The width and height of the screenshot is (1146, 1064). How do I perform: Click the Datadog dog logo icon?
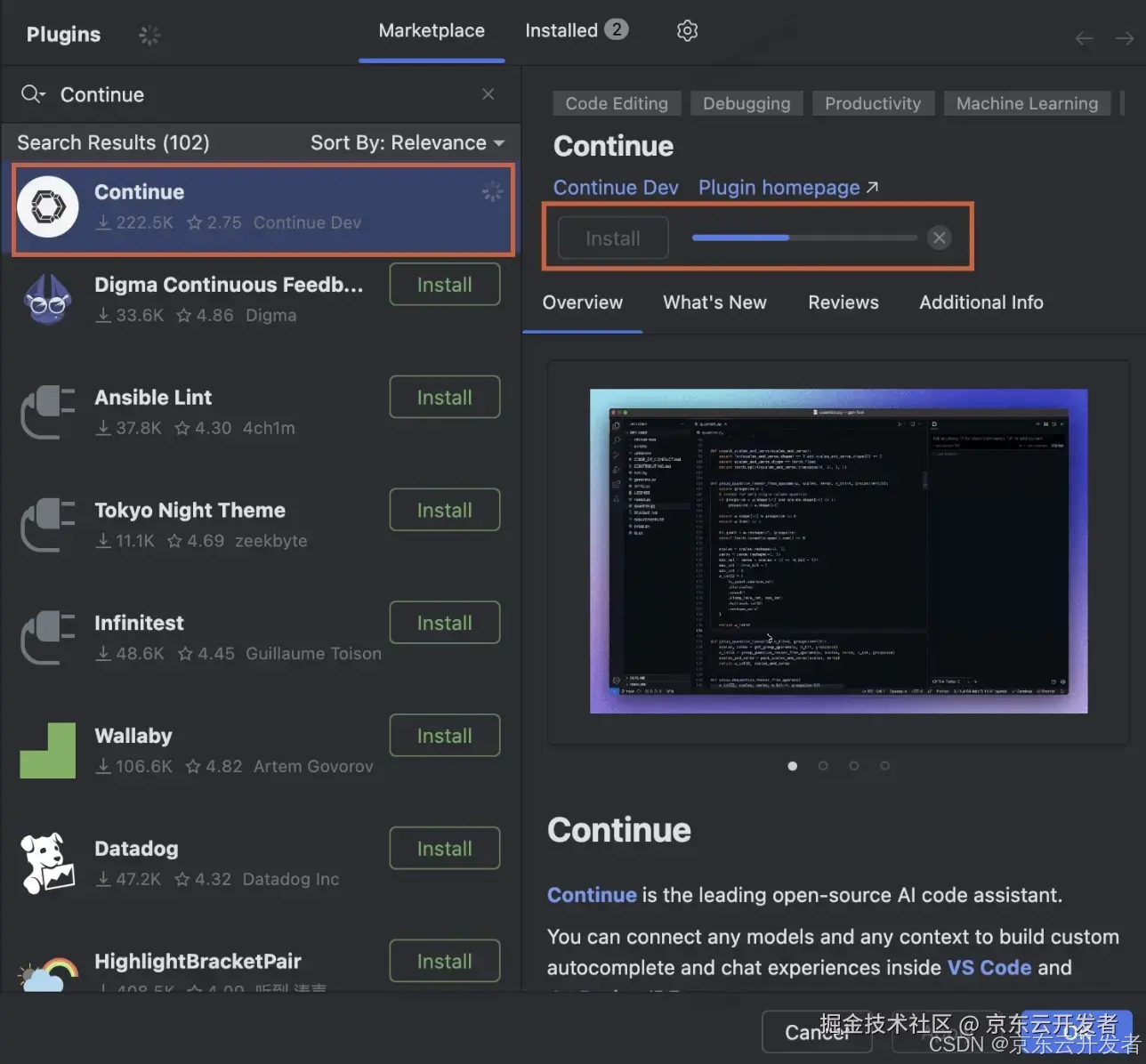click(x=48, y=863)
